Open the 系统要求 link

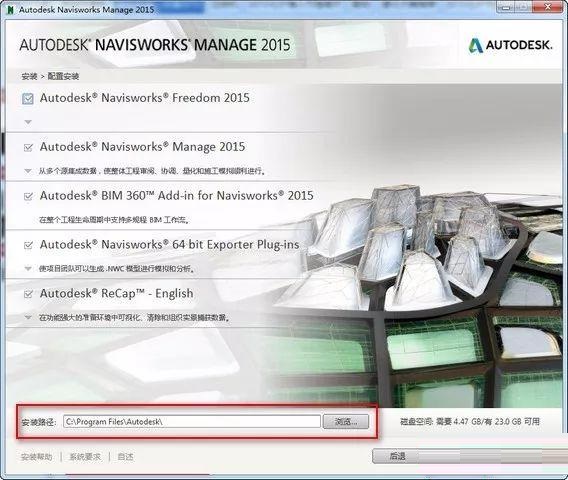pos(85,457)
